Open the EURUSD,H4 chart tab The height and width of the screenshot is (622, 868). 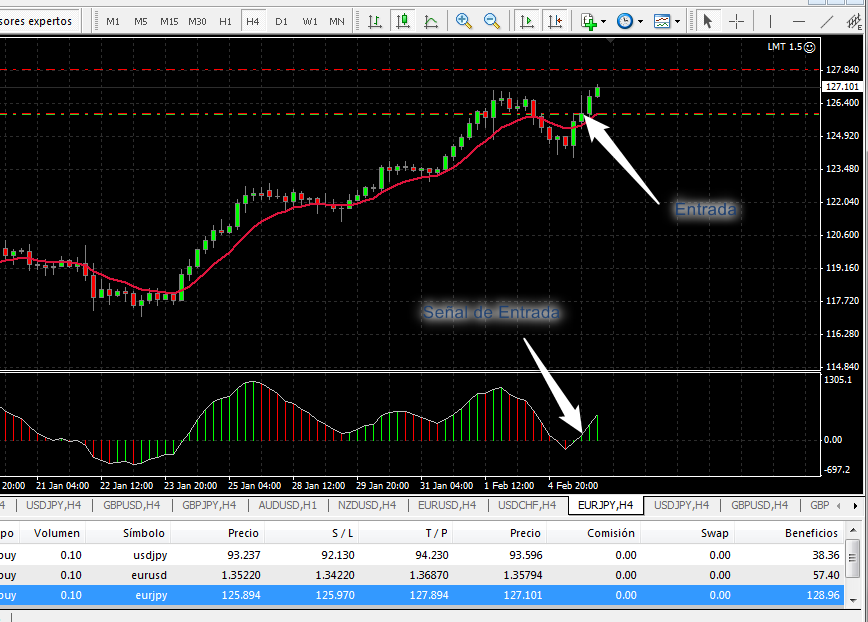coord(447,505)
